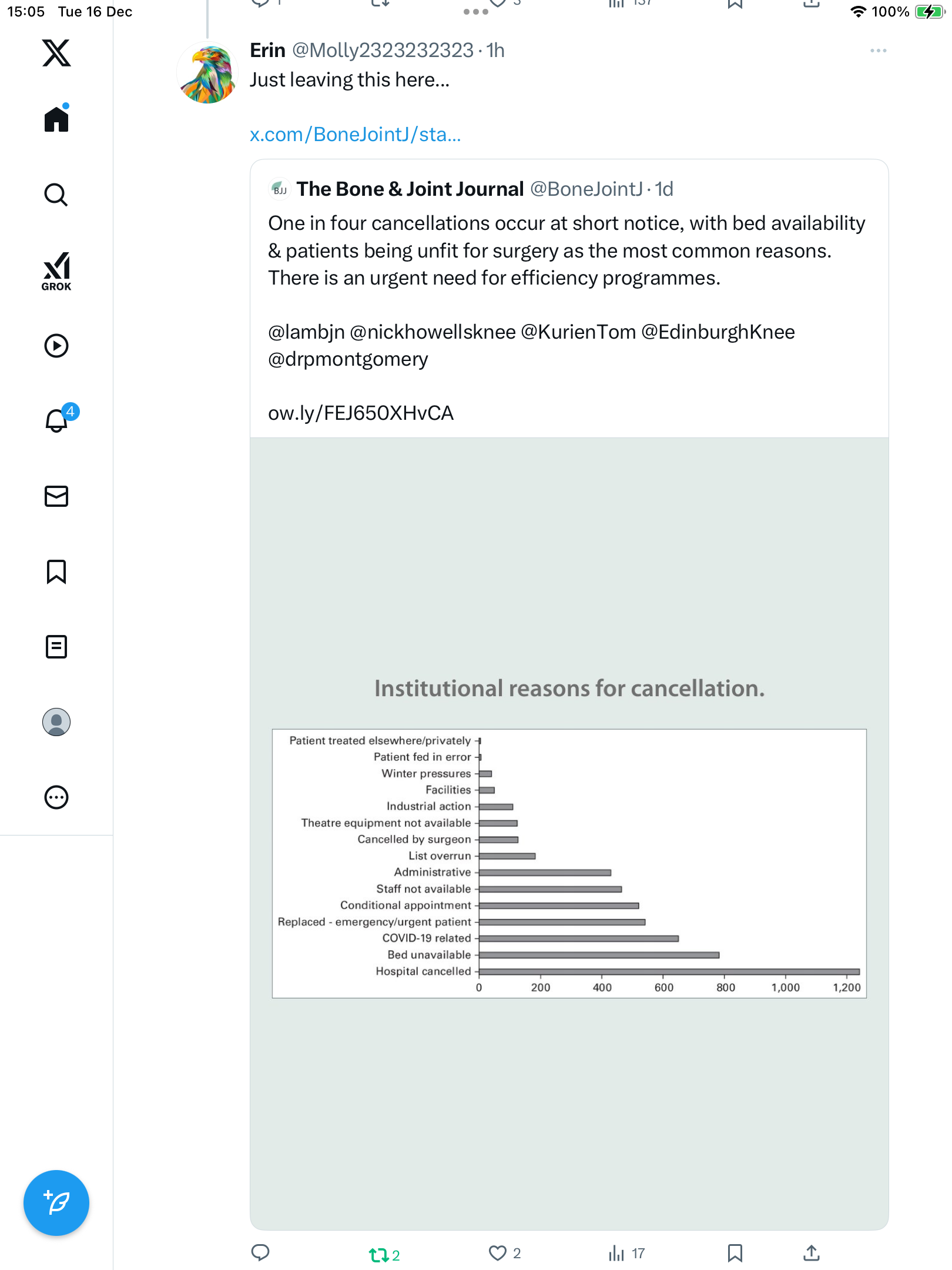Open the more options on Erin's post
The image size is (952, 1270).
click(x=878, y=51)
